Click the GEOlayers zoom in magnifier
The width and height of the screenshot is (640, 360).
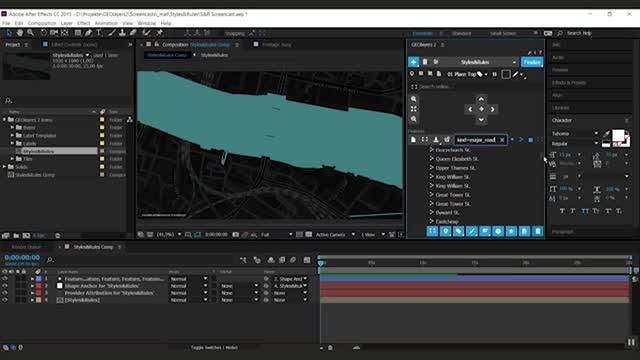[x=413, y=99]
